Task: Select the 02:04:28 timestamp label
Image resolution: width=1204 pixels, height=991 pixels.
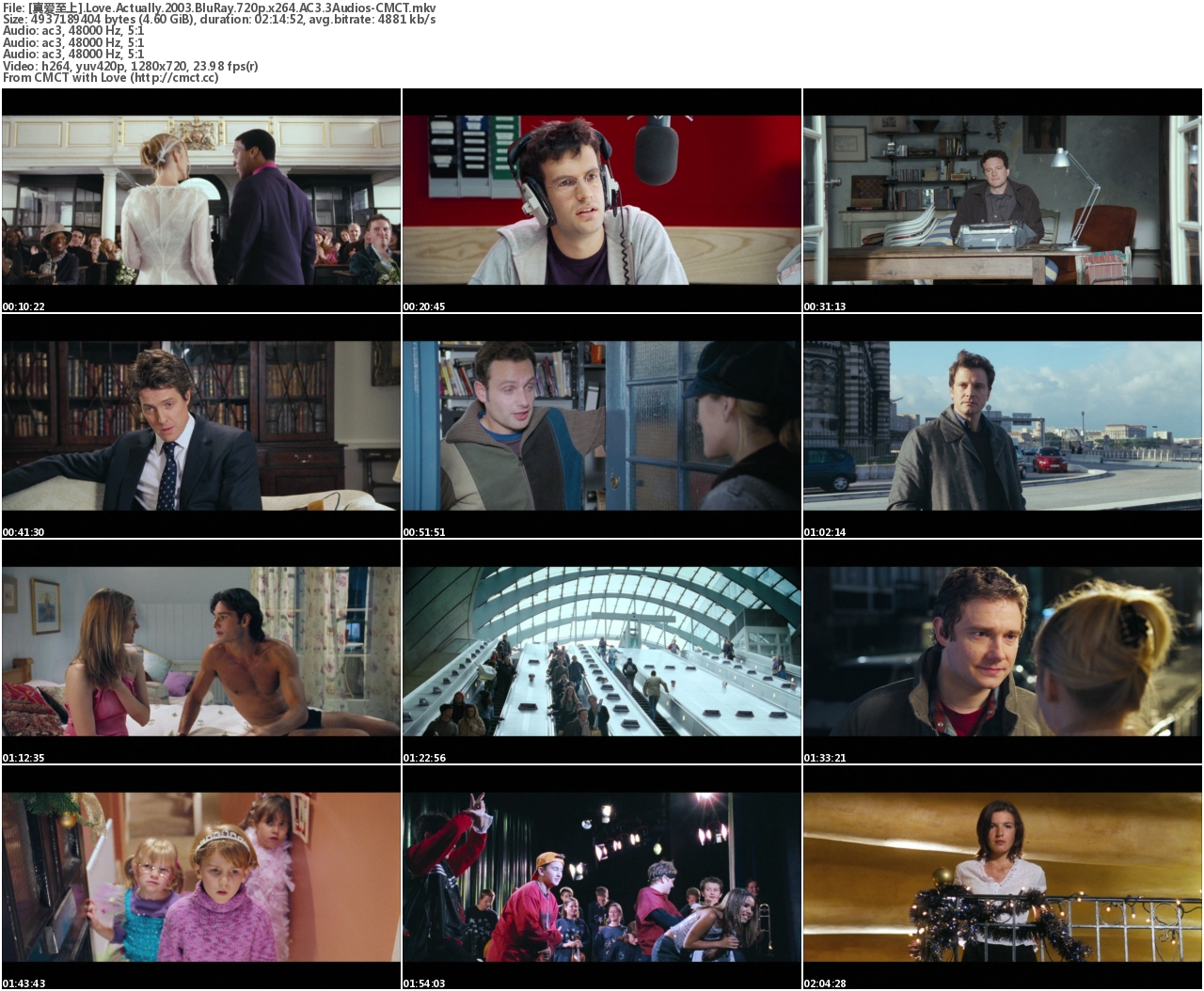Action: (x=825, y=983)
